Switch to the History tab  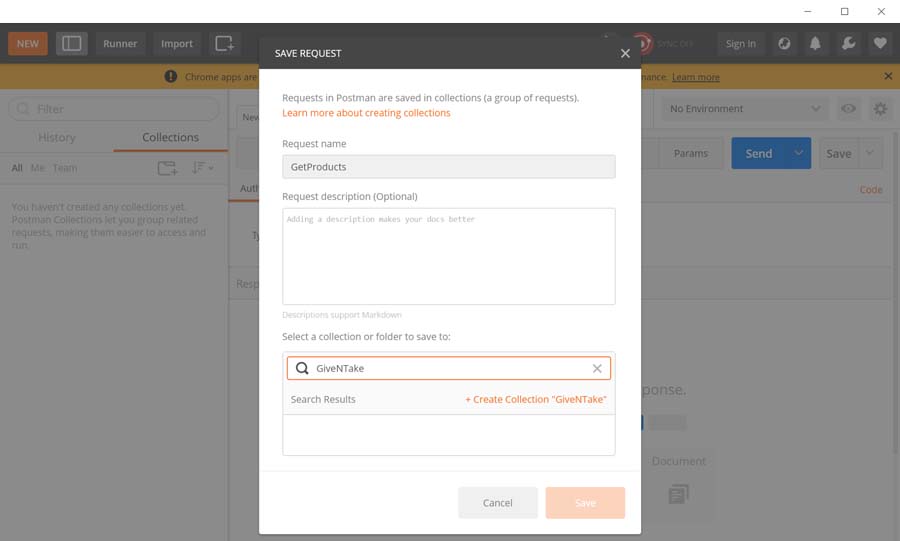57,138
